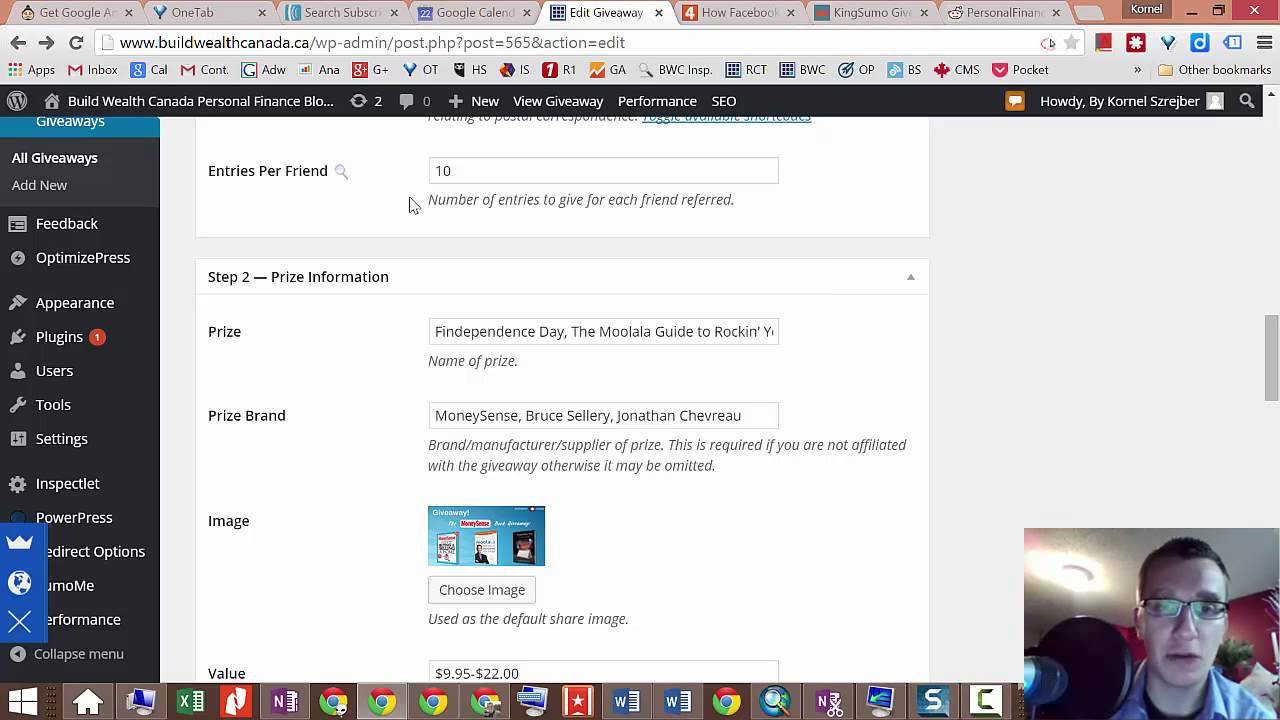This screenshot has height=720, width=1280.
Task: Open the Snagit icon in taskbar
Action: (x=933, y=702)
